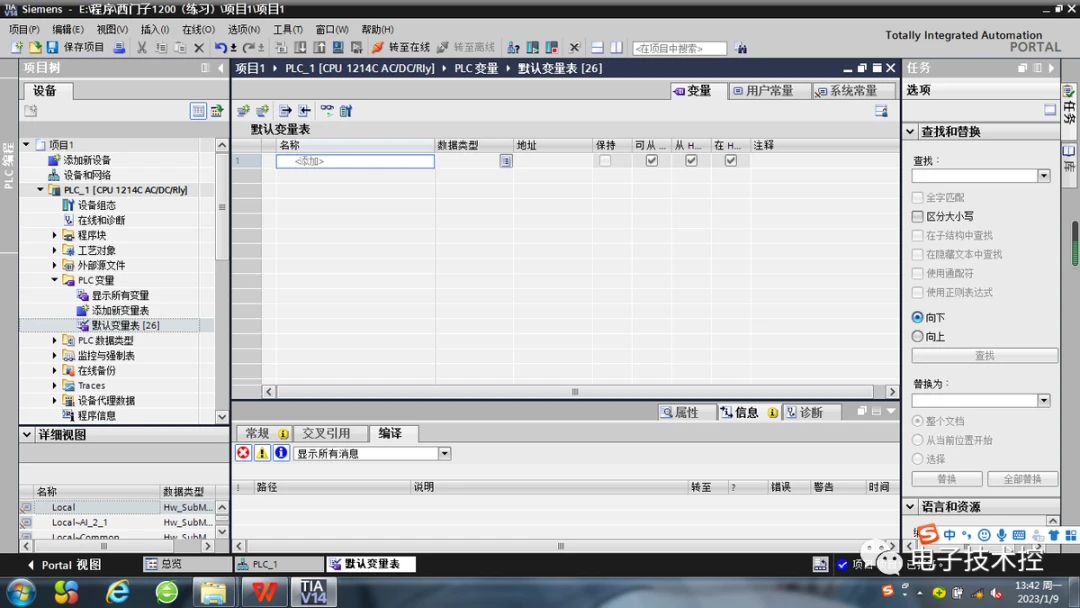
Task: Click the Print icon in the main toolbar
Action: [x=119, y=48]
